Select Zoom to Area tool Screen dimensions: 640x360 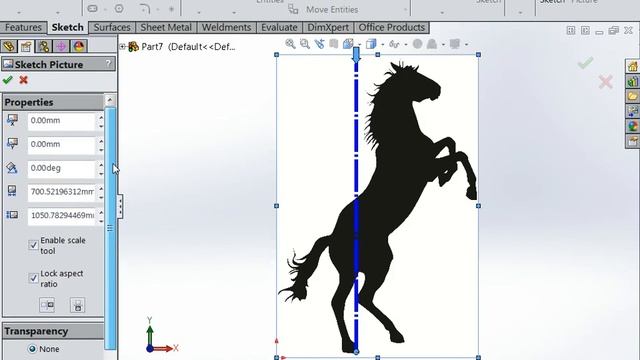[x=304, y=44]
